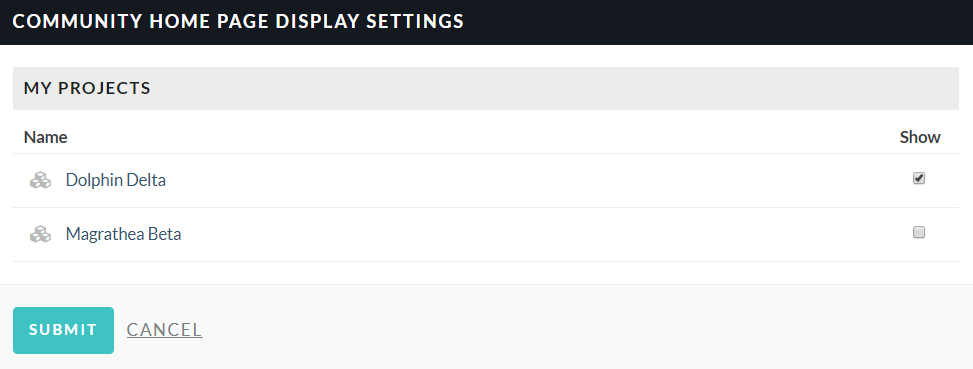The height and width of the screenshot is (369, 973).
Task: Click the Magrathea Beta project cubes icon
Action: [40, 234]
